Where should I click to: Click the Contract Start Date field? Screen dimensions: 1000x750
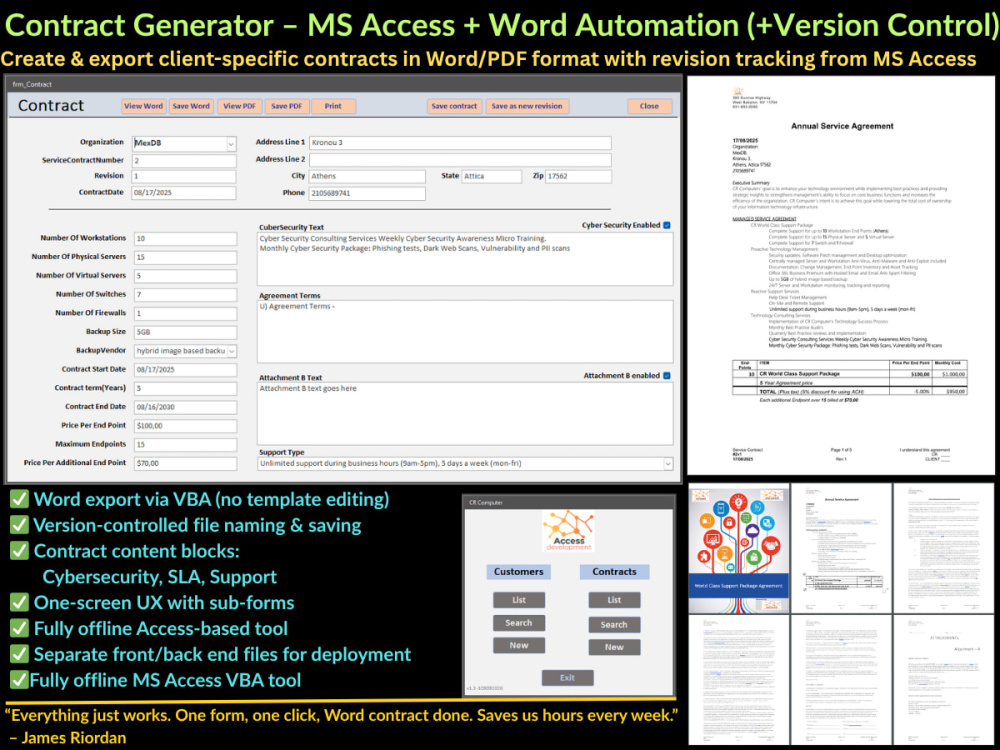pos(186,370)
